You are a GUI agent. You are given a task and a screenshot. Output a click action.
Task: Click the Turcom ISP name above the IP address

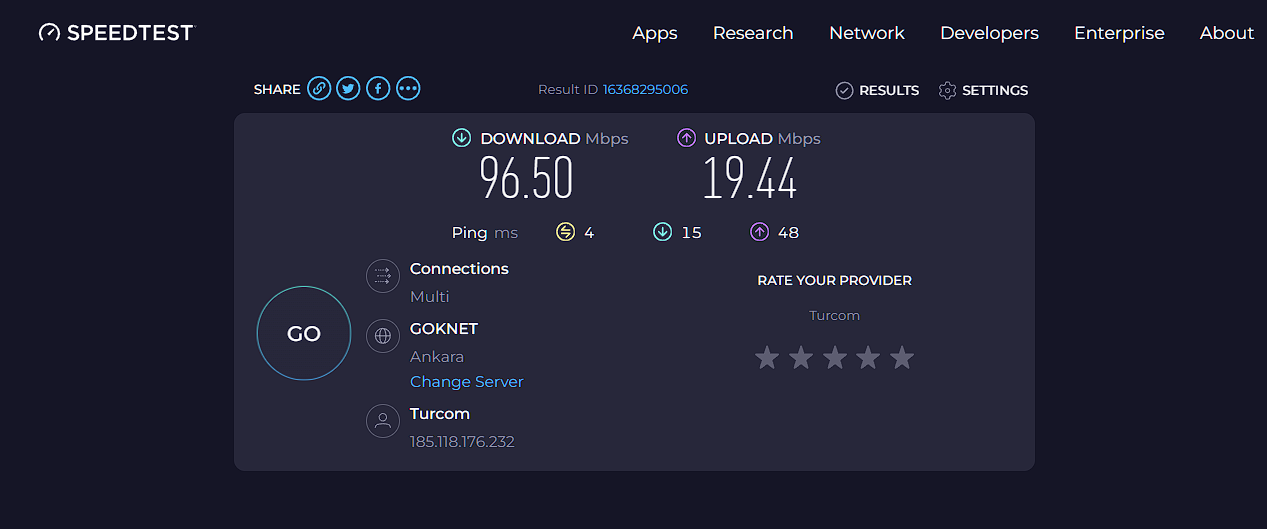pyautogui.click(x=440, y=414)
